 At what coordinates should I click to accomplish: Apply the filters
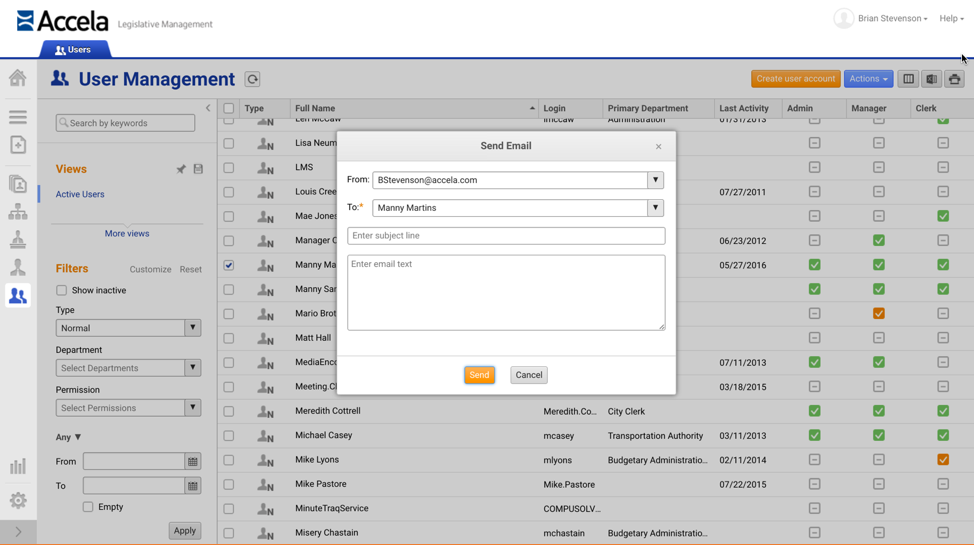click(184, 531)
